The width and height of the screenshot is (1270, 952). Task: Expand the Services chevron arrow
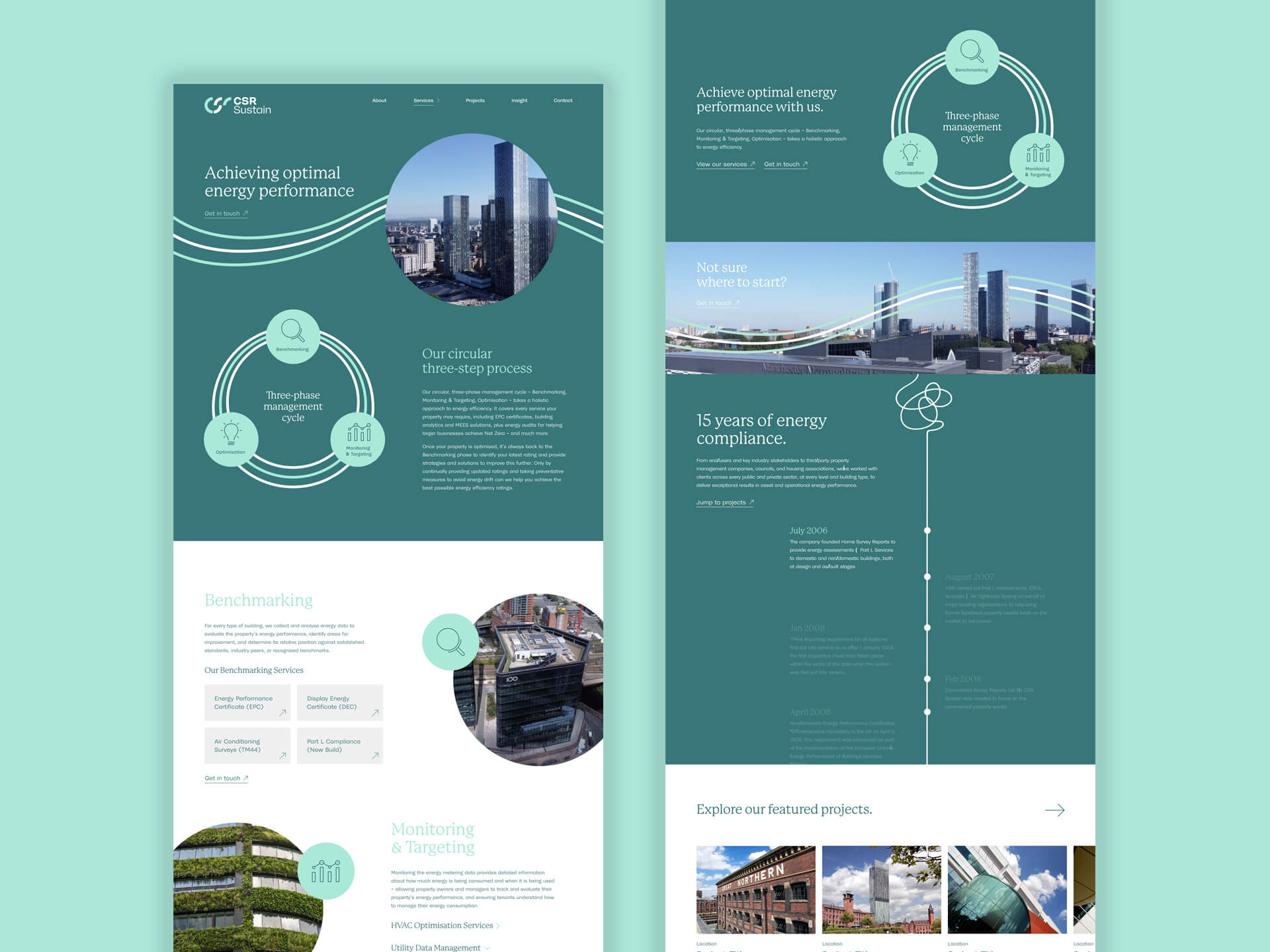click(x=439, y=100)
